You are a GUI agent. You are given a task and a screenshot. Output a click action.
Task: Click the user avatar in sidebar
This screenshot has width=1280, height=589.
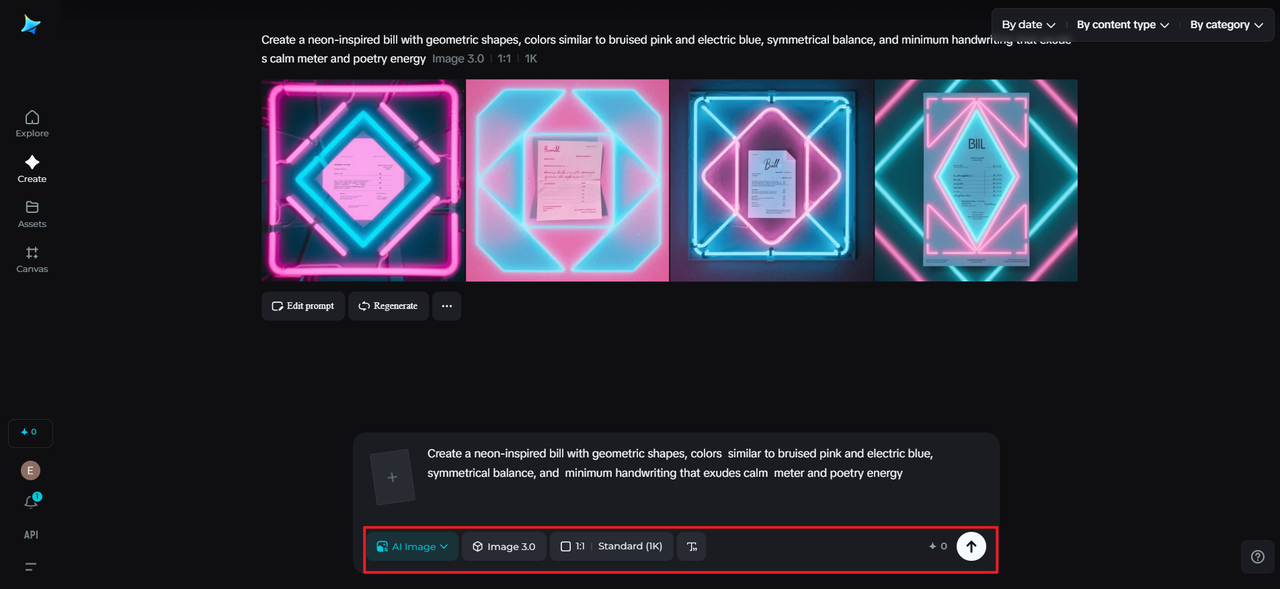(31, 471)
